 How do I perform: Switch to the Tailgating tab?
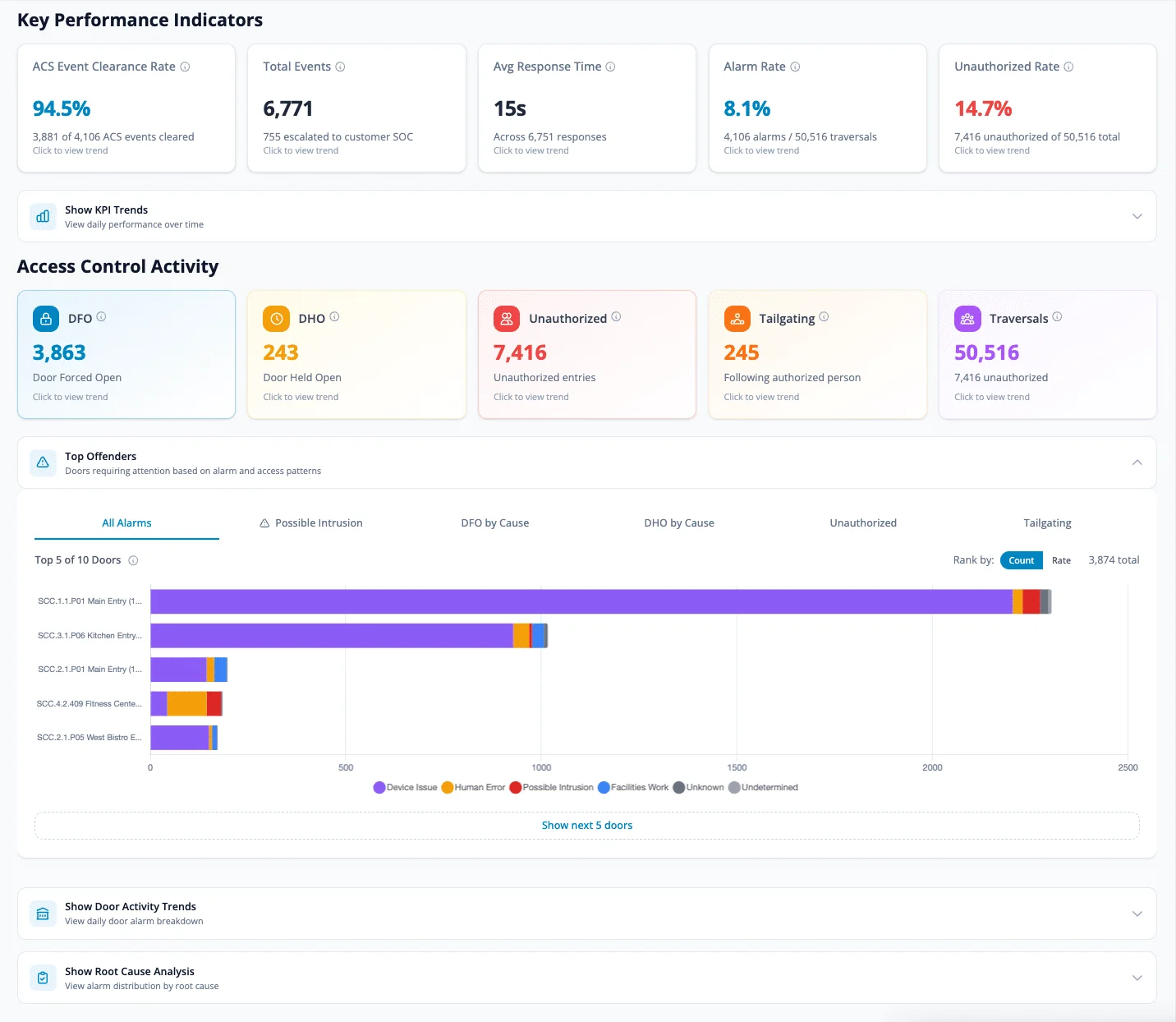(x=1047, y=523)
